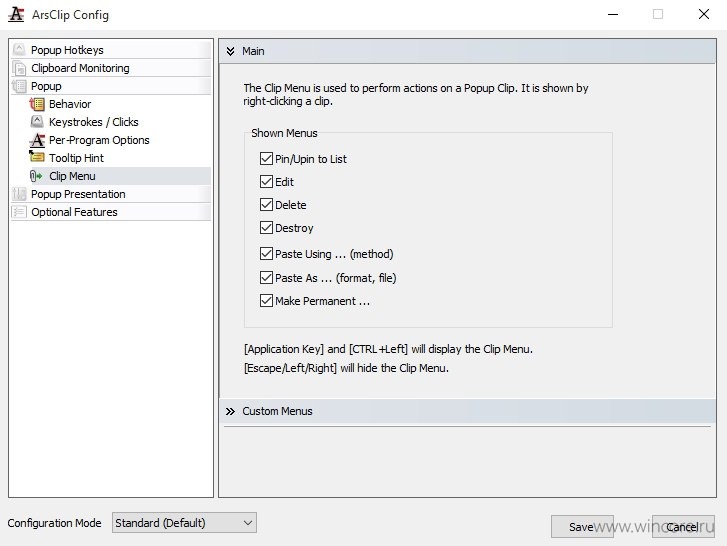727x546 pixels.
Task: Toggle the Destroy checkbox
Action: [x=266, y=228]
